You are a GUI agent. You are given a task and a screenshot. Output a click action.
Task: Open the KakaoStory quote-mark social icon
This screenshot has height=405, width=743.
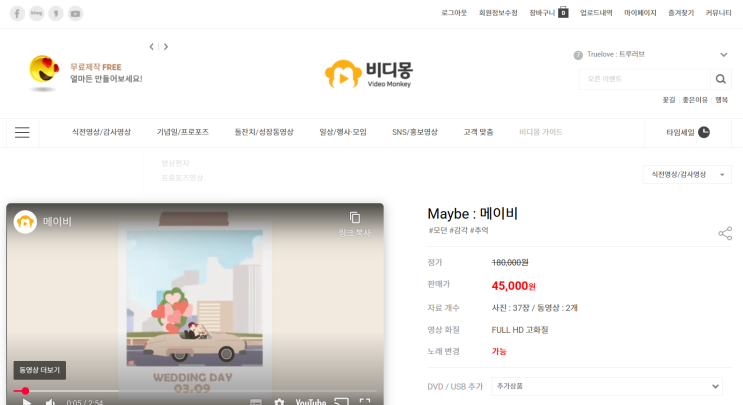[56, 13]
